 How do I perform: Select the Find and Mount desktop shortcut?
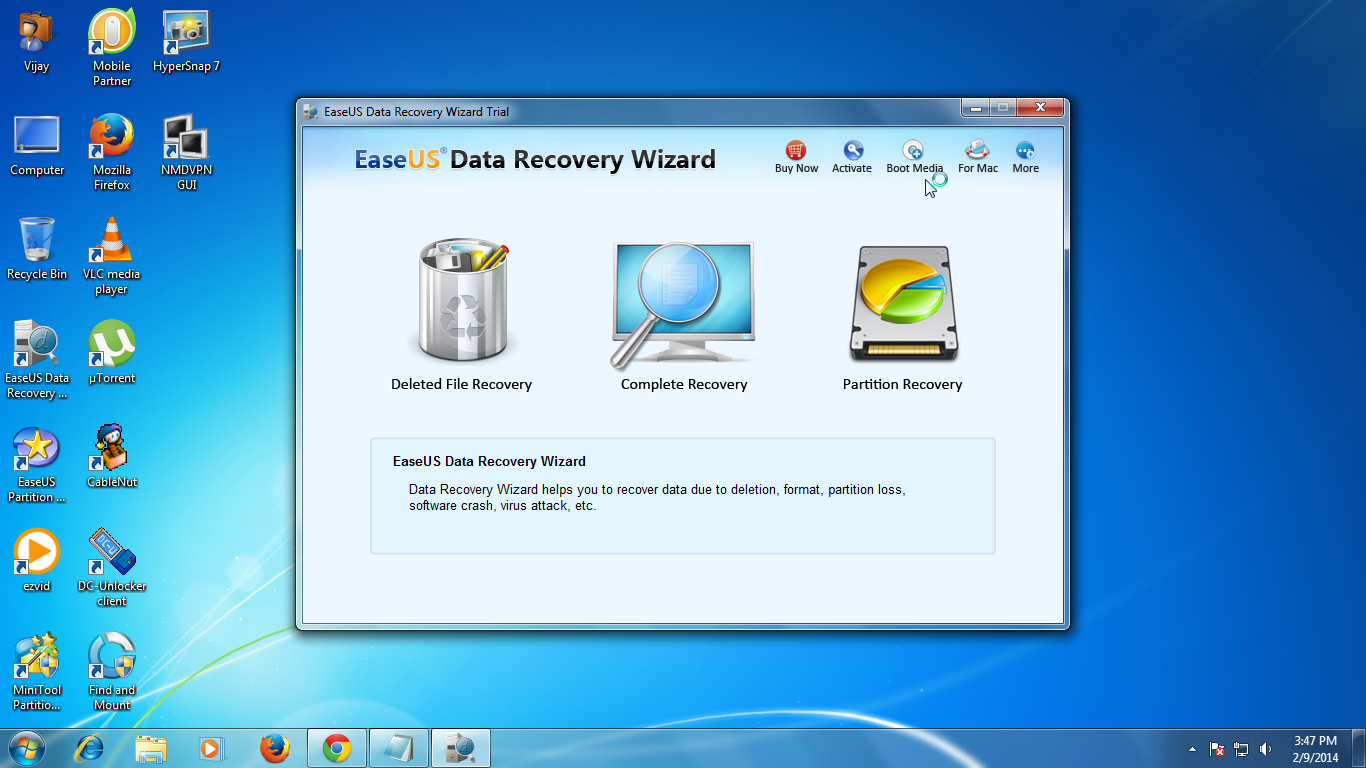click(x=112, y=671)
